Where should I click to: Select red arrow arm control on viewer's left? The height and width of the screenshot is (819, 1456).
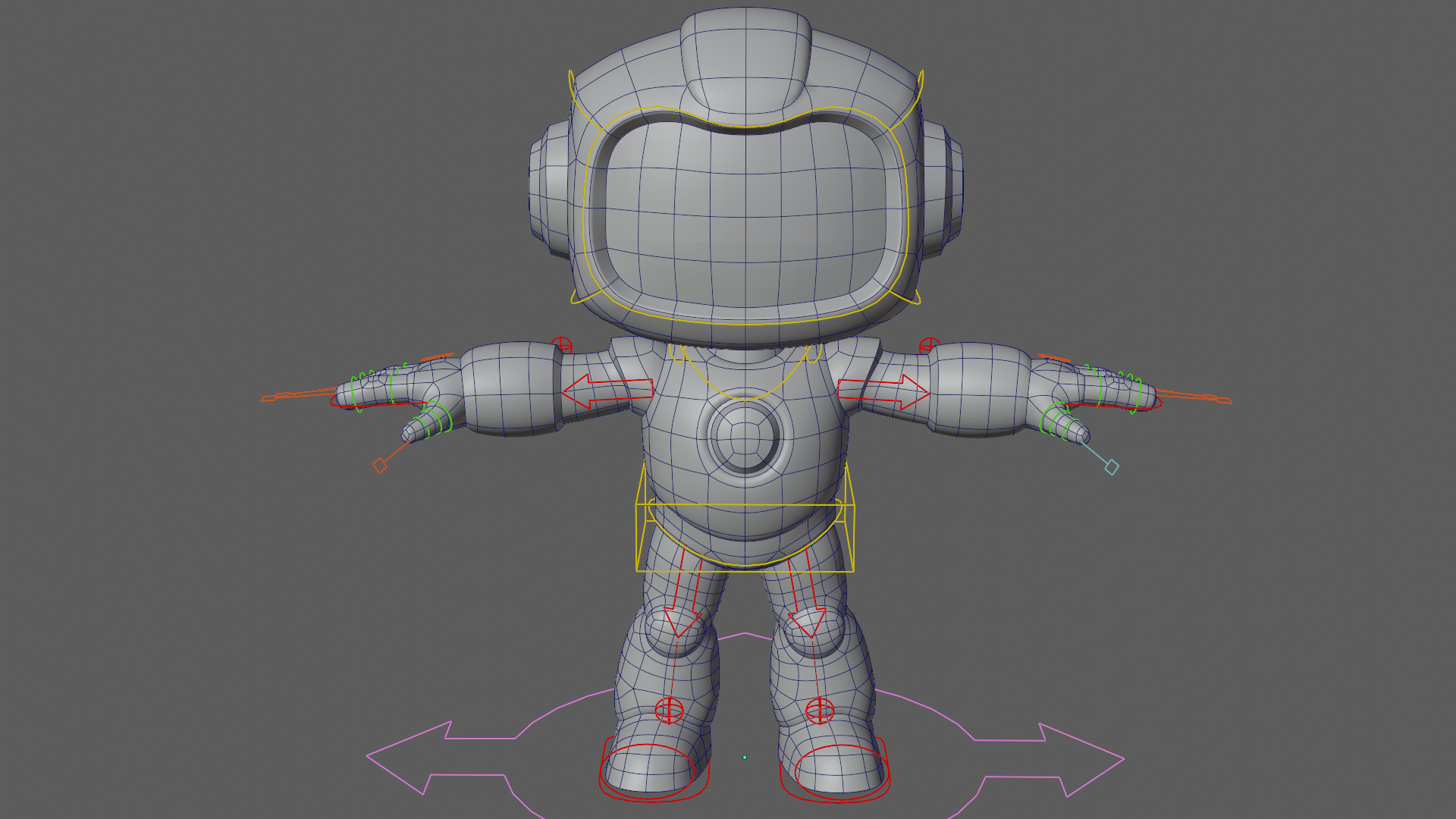click(x=607, y=391)
